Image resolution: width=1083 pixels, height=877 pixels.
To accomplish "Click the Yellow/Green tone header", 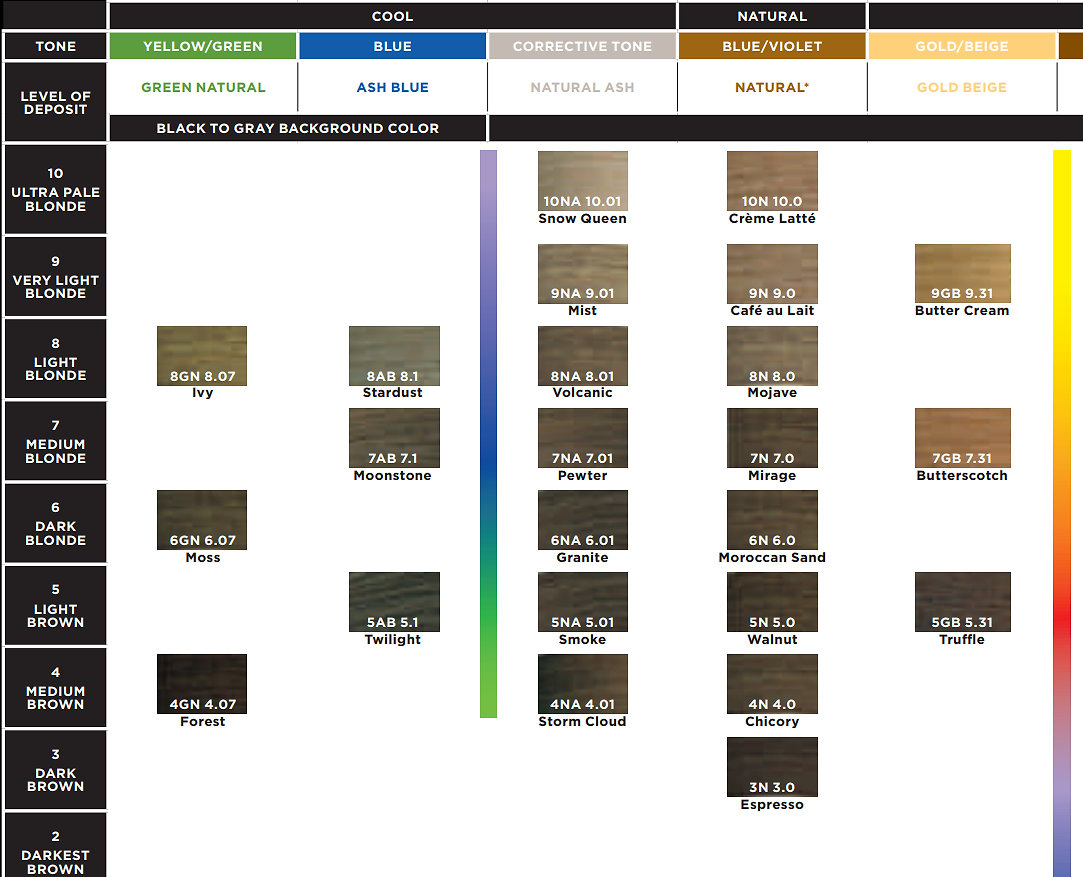I will click(x=203, y=46).
